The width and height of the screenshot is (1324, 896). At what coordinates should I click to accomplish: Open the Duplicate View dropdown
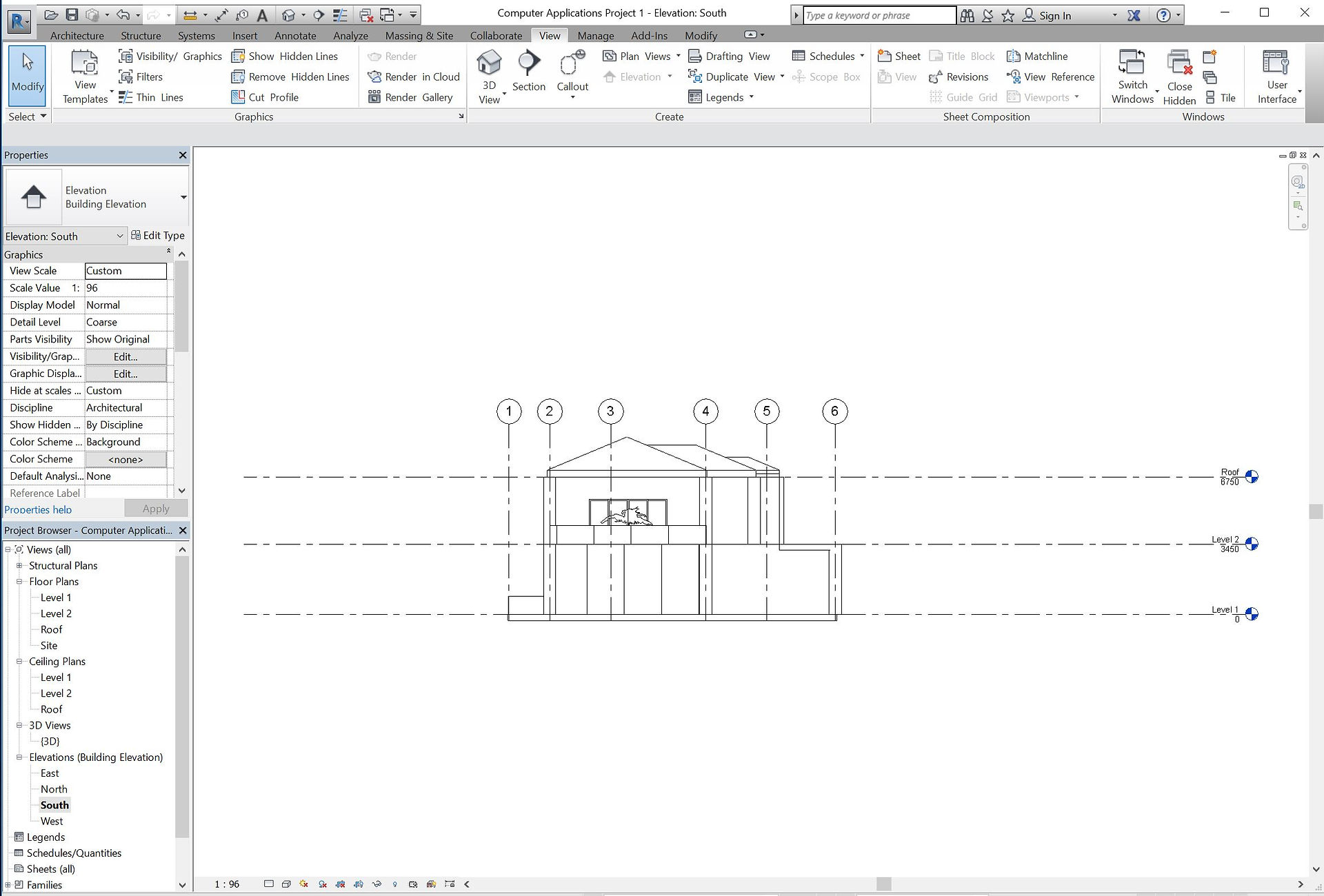point(736,77)
